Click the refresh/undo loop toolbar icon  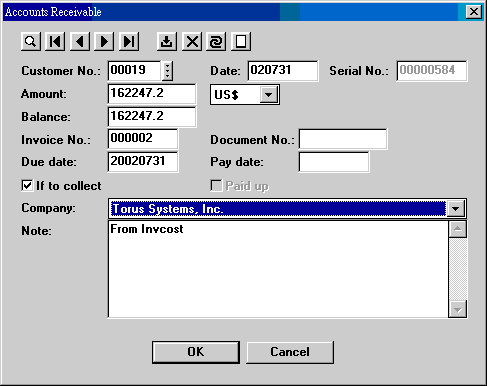point(216,42)
